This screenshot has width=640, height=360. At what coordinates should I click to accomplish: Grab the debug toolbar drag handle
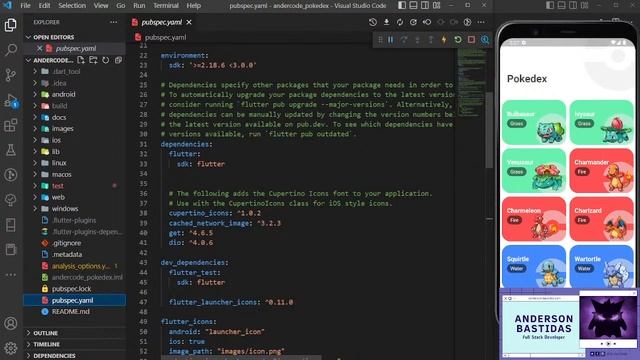click(380, 40)
